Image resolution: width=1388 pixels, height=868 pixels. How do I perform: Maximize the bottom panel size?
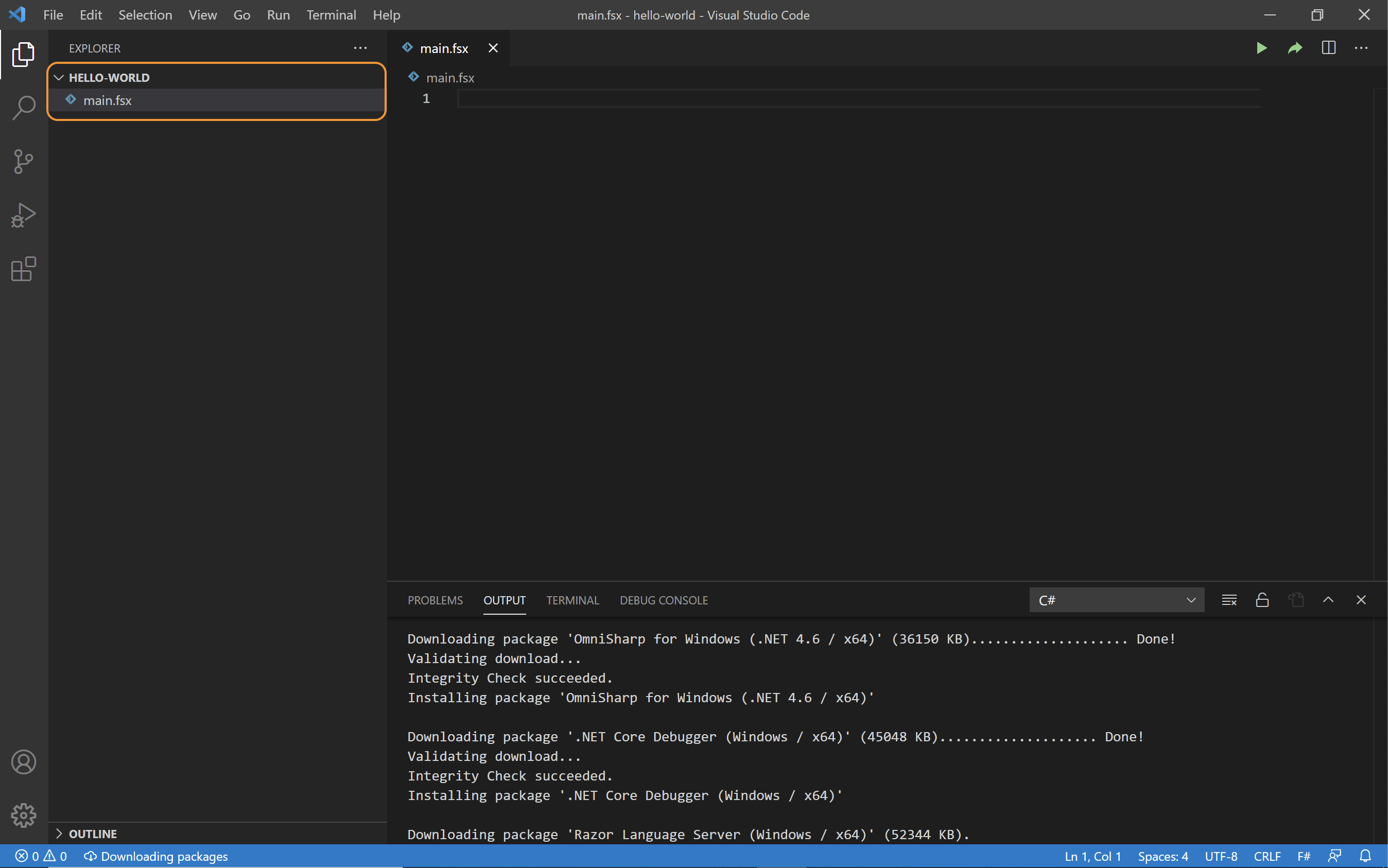[x=1328, y=600]
